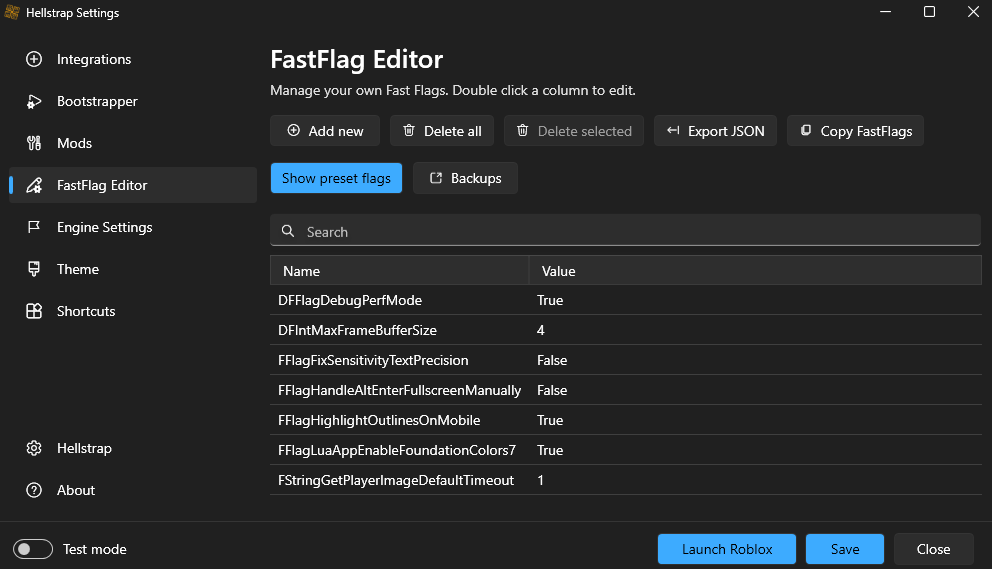Switch to Engine Settings page

point(133,227)
